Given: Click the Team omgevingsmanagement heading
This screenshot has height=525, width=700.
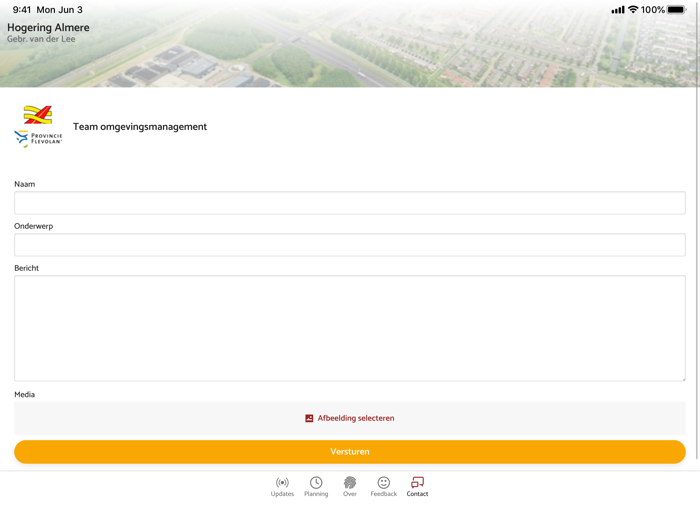Looking at the screenshot, I should tap(140, 127).
